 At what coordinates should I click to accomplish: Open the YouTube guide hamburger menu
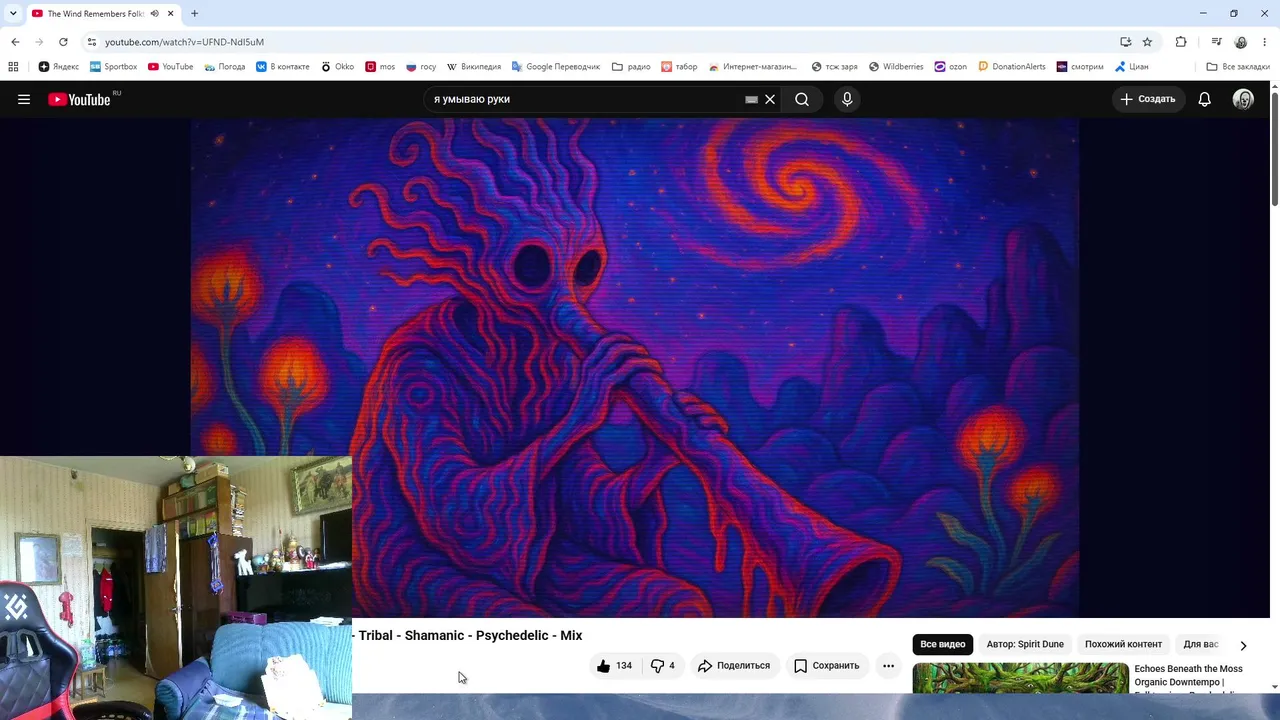pos(24,99)
